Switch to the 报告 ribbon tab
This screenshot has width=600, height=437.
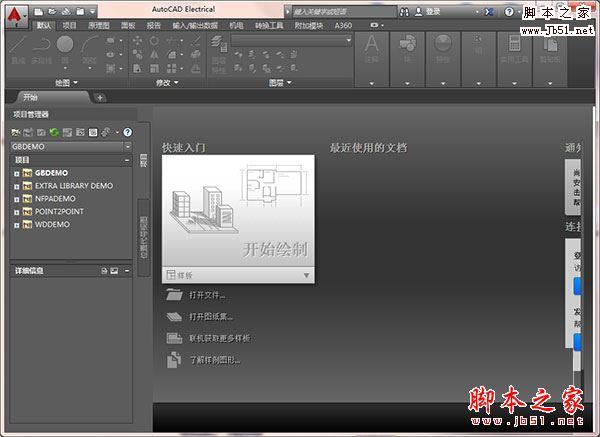click(x=154, y=26)
